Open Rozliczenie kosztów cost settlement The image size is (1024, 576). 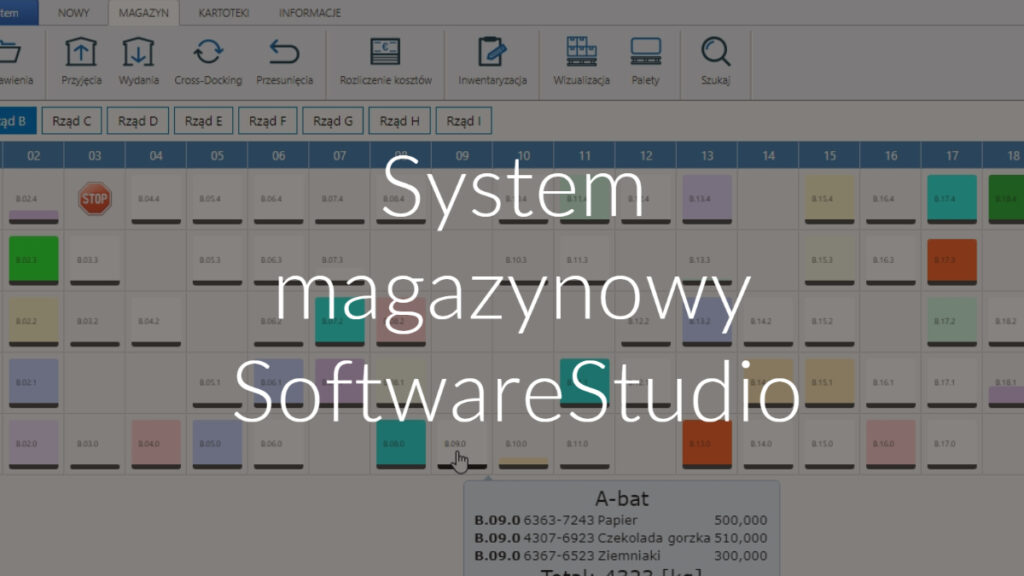[x=385, y=62]
